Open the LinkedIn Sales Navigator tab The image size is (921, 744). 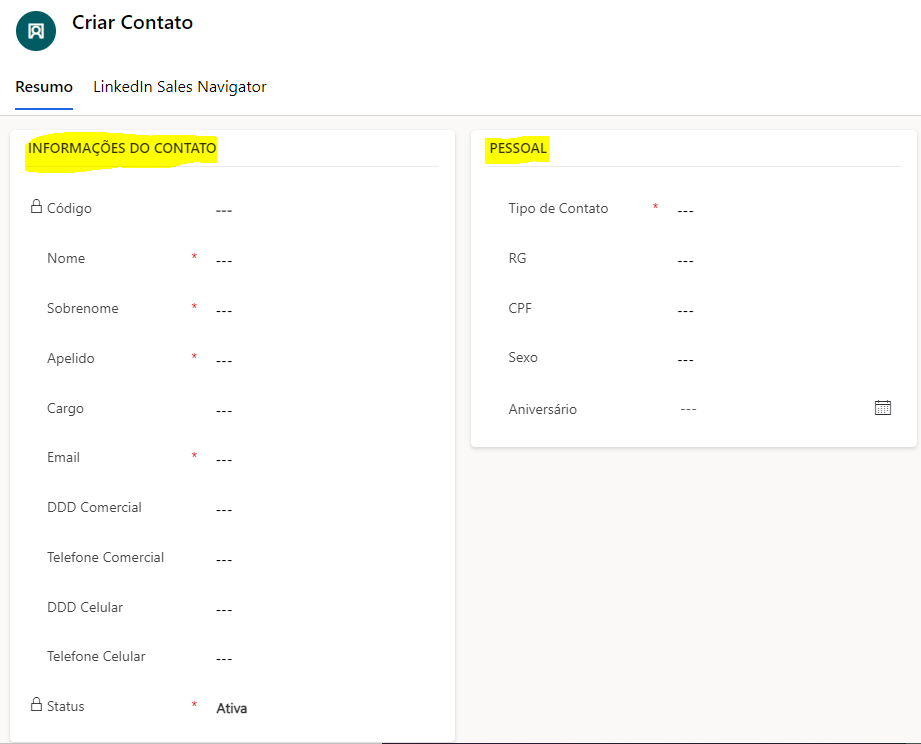coord(180,87)
